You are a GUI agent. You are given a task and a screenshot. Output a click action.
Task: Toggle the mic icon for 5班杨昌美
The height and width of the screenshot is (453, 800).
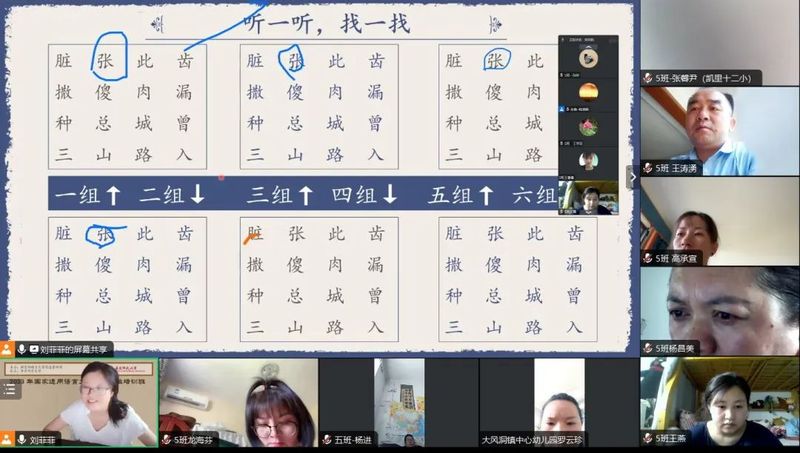[x=648, y=348]
